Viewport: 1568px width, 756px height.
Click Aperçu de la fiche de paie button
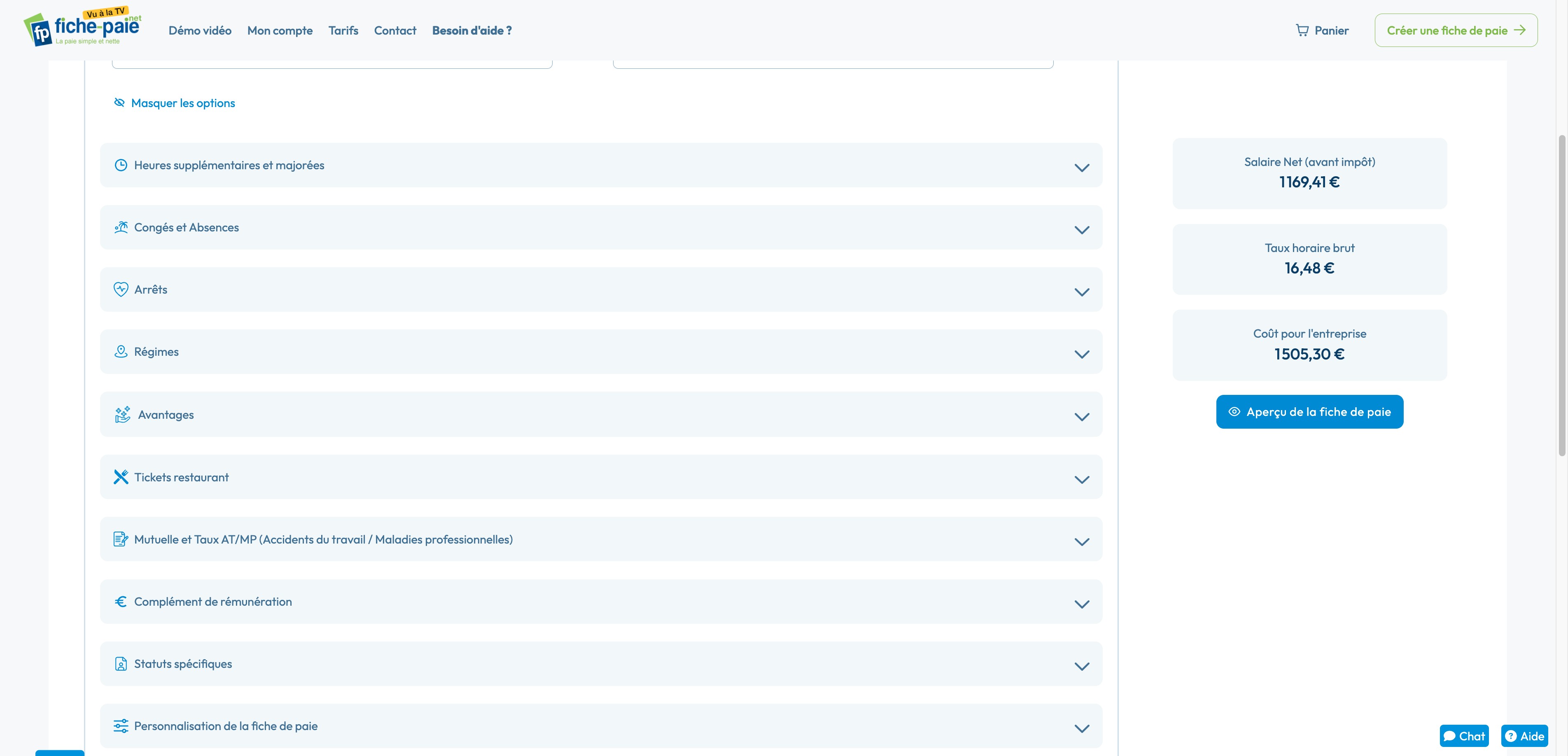1309,412
